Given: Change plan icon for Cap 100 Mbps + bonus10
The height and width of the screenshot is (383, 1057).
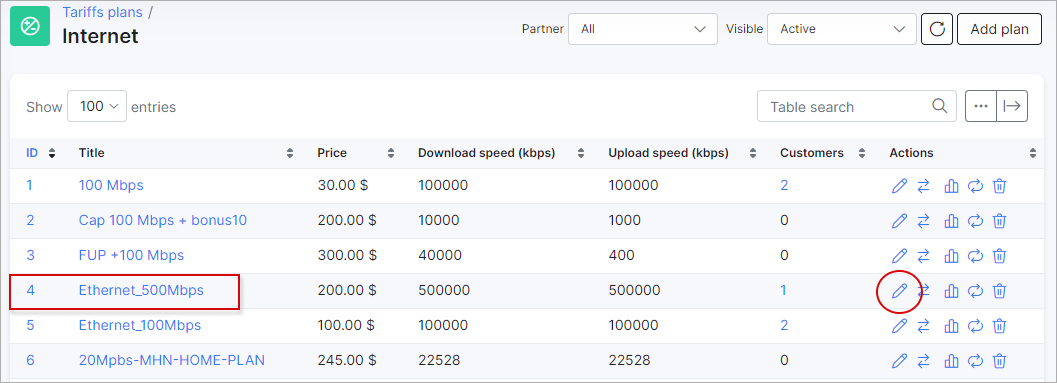Looking at the screenshot, I should coord(924,220).
